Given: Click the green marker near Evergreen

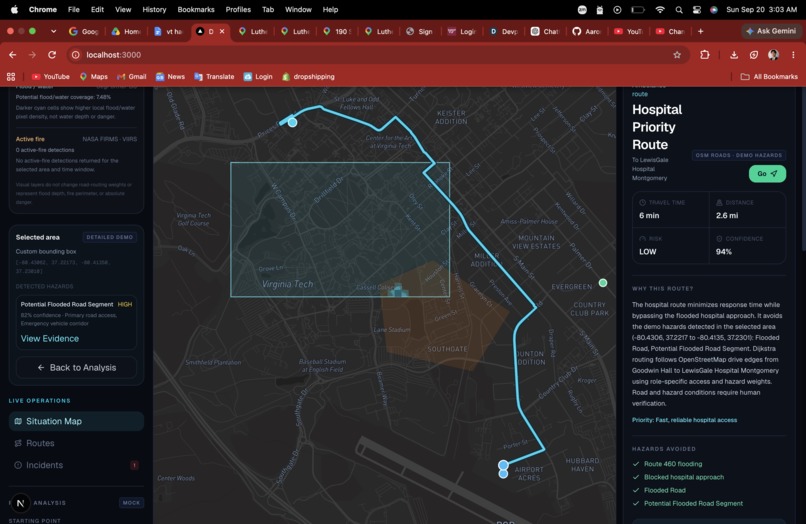Looking at the screenshot, I should tap(603, 283).
